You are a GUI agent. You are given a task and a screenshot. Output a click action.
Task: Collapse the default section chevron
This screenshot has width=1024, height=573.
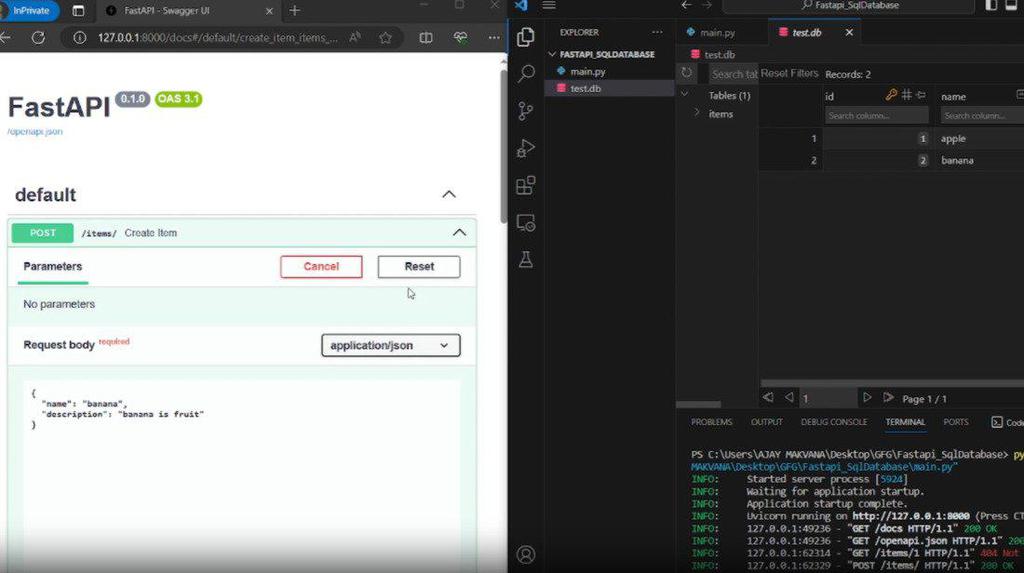[449, 195]
